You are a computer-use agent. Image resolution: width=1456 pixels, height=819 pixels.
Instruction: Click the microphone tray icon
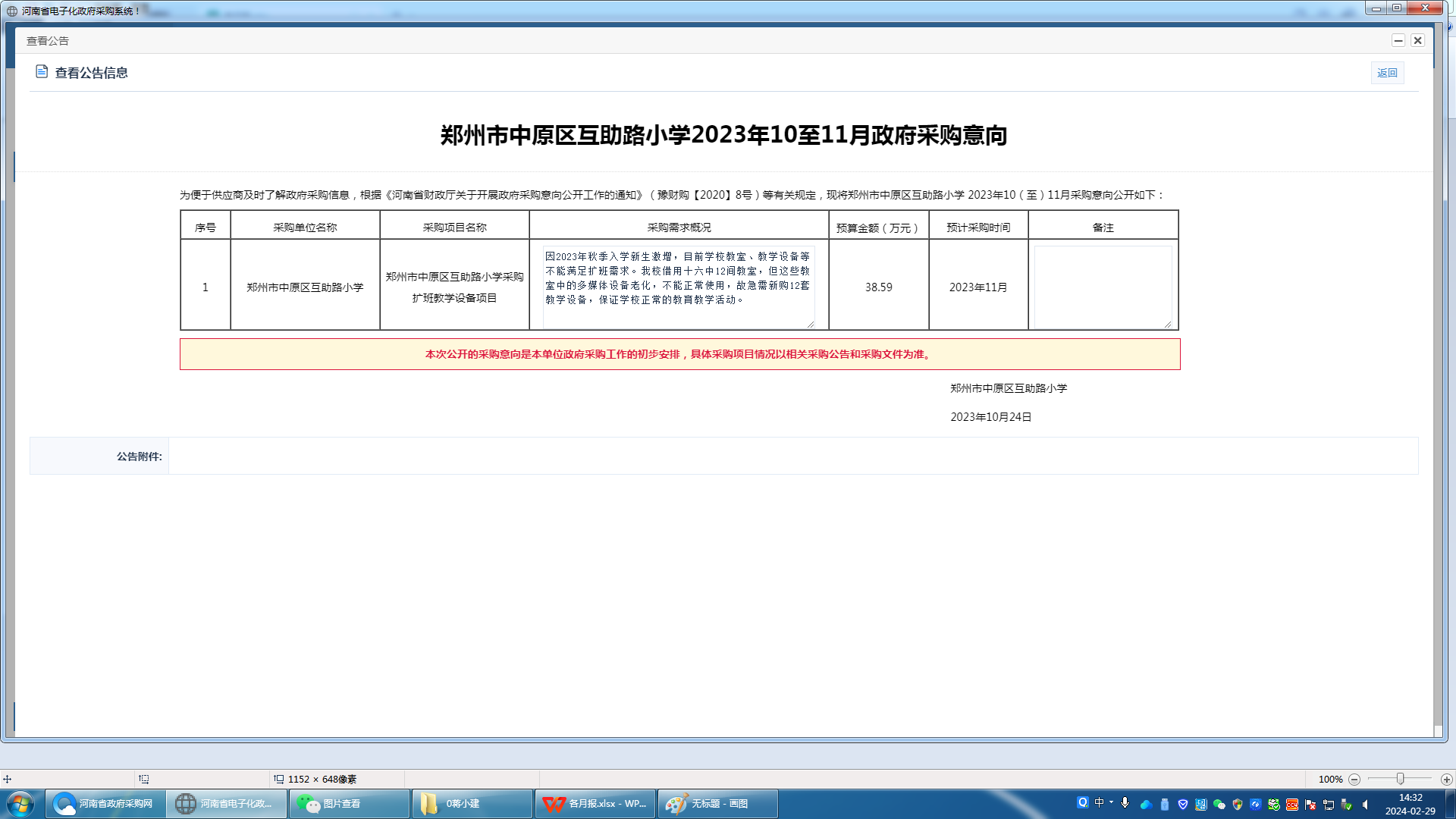point(1125,802)
